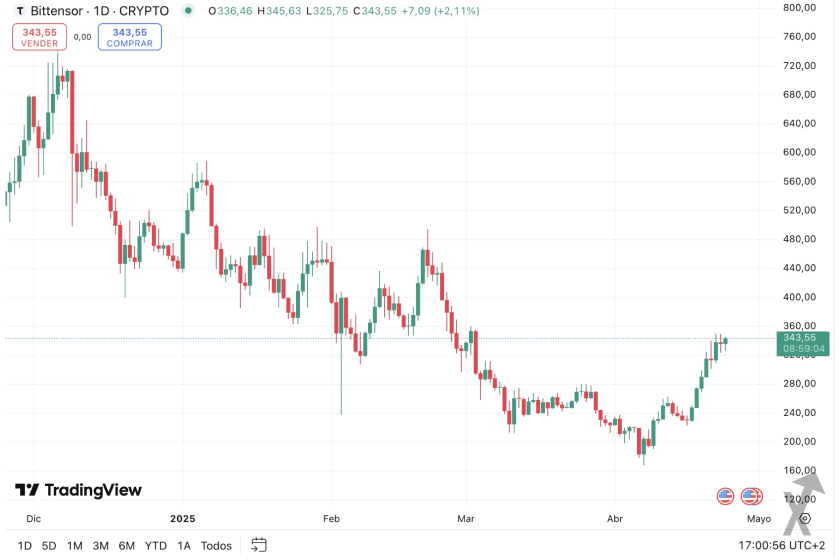
Task: Click the current price label 343,55 on axis
Action: pyautogui.click(x=801, y=338)
